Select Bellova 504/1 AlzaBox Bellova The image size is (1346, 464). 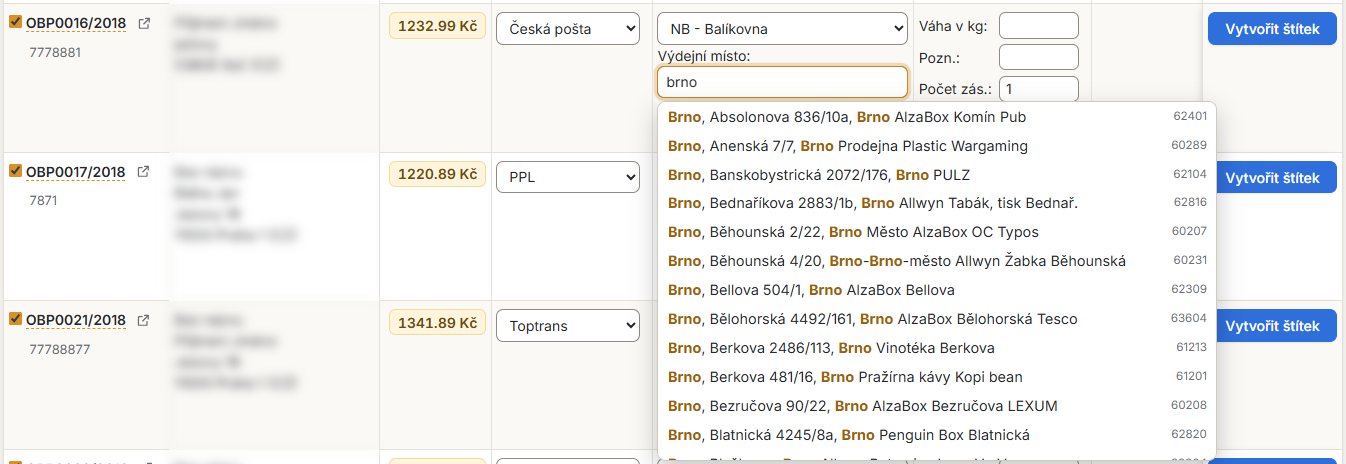click(x=937, y=290)
